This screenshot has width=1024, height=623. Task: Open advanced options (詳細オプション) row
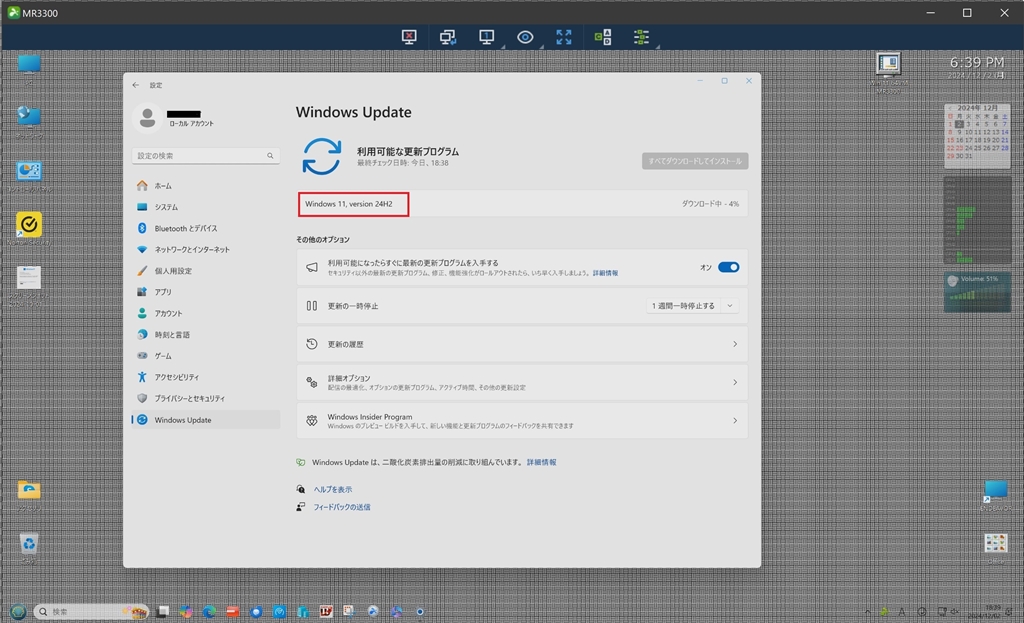coord(522,382)
